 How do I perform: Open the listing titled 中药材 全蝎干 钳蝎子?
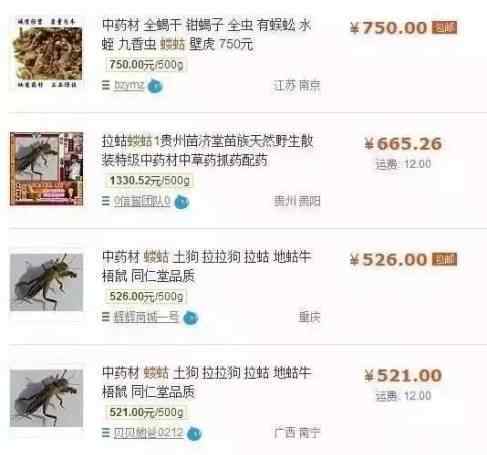[207, 34]
